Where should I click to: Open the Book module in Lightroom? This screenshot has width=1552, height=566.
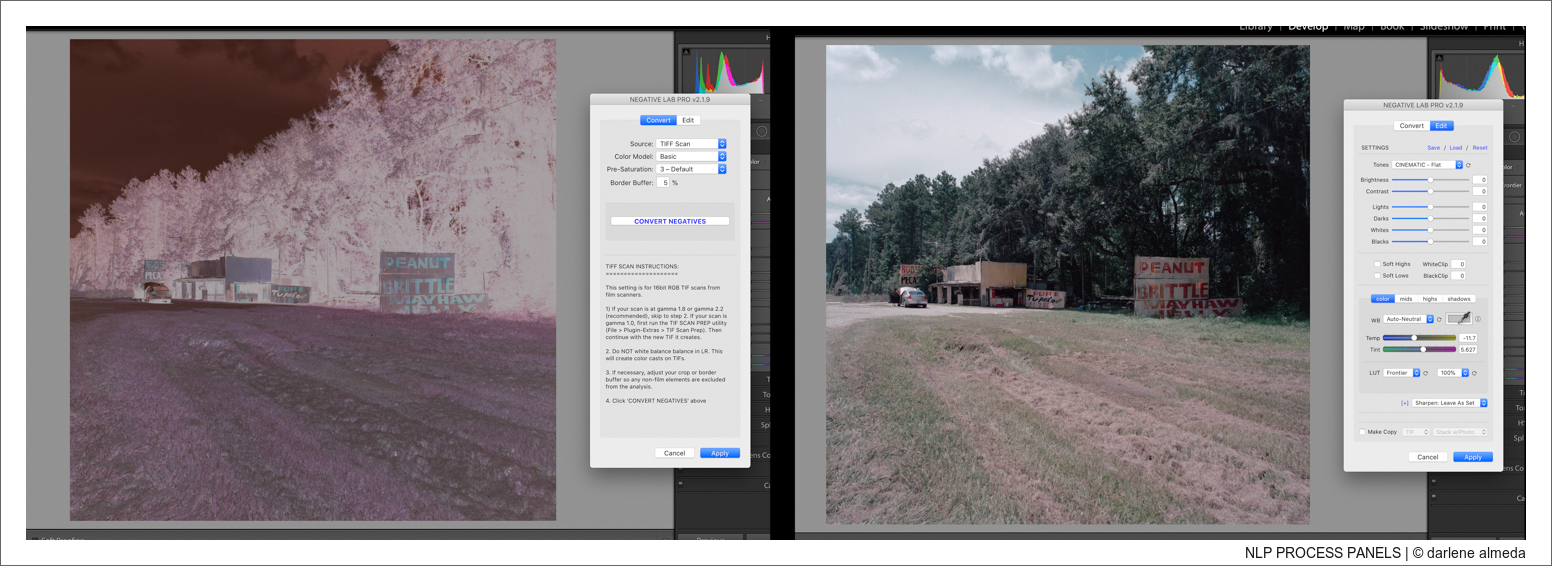[x=1392, y=27]
